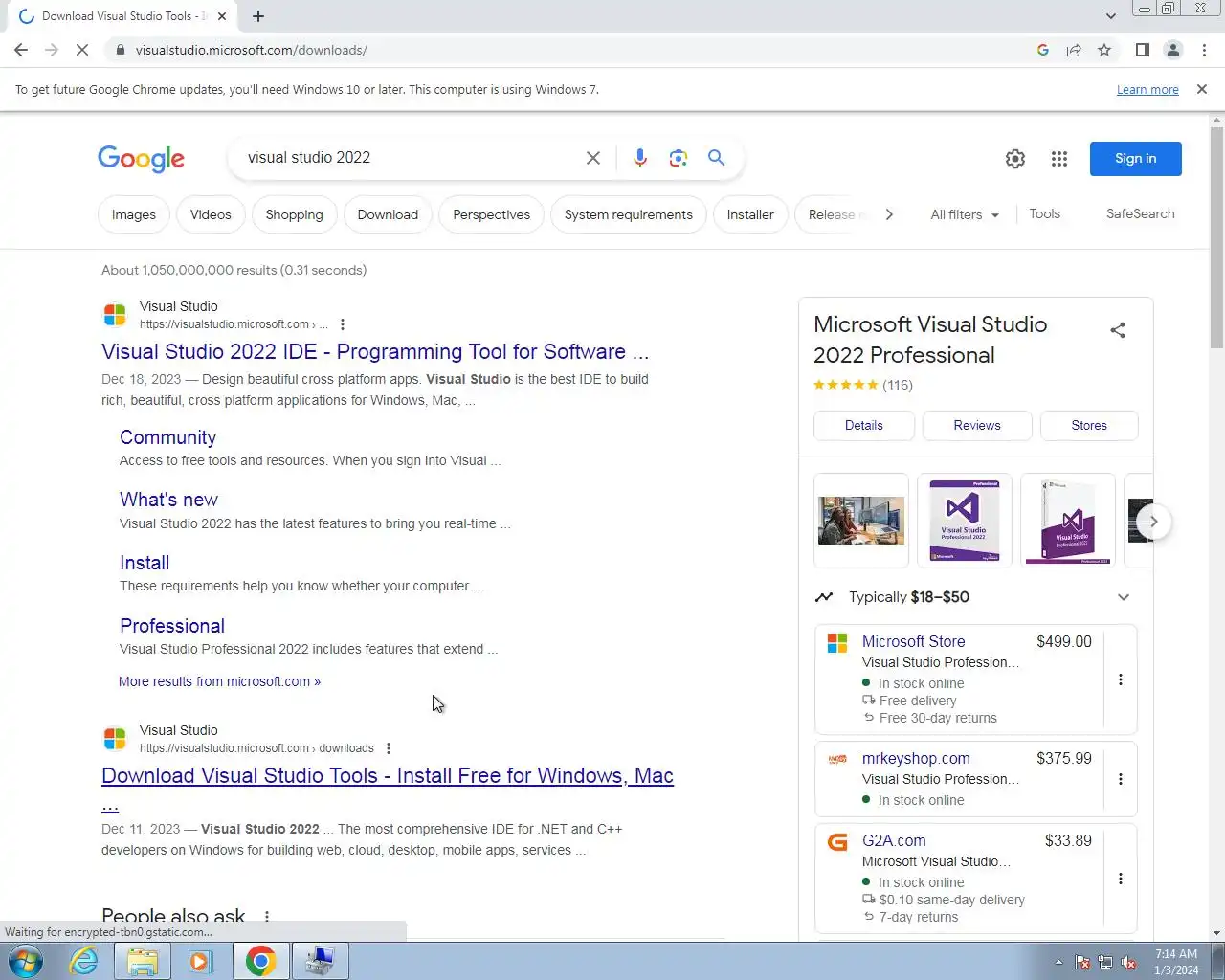Open more options for G2A.com listing
This screenshot has height=980, width=1225.
[x=1121, y=879]
